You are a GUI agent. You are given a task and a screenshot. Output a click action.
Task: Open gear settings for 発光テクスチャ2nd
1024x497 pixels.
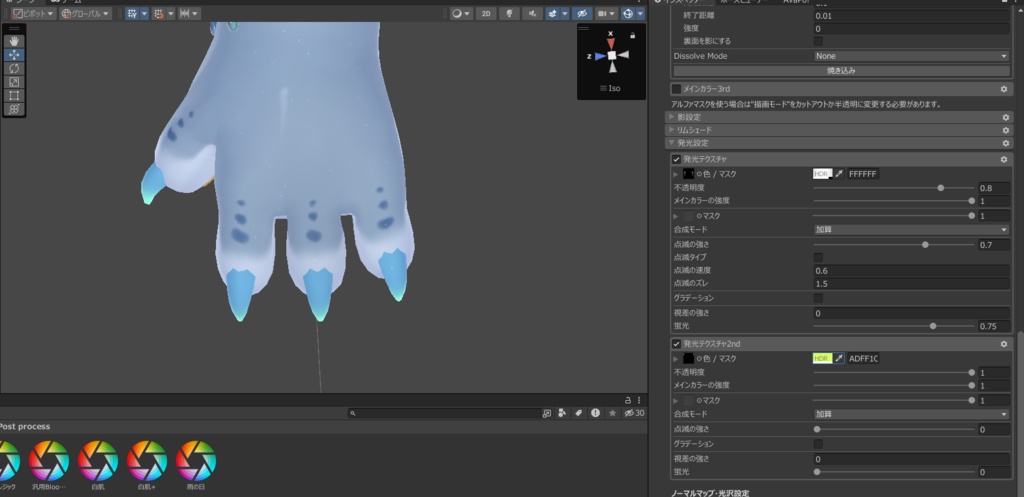pos(1004,344)
